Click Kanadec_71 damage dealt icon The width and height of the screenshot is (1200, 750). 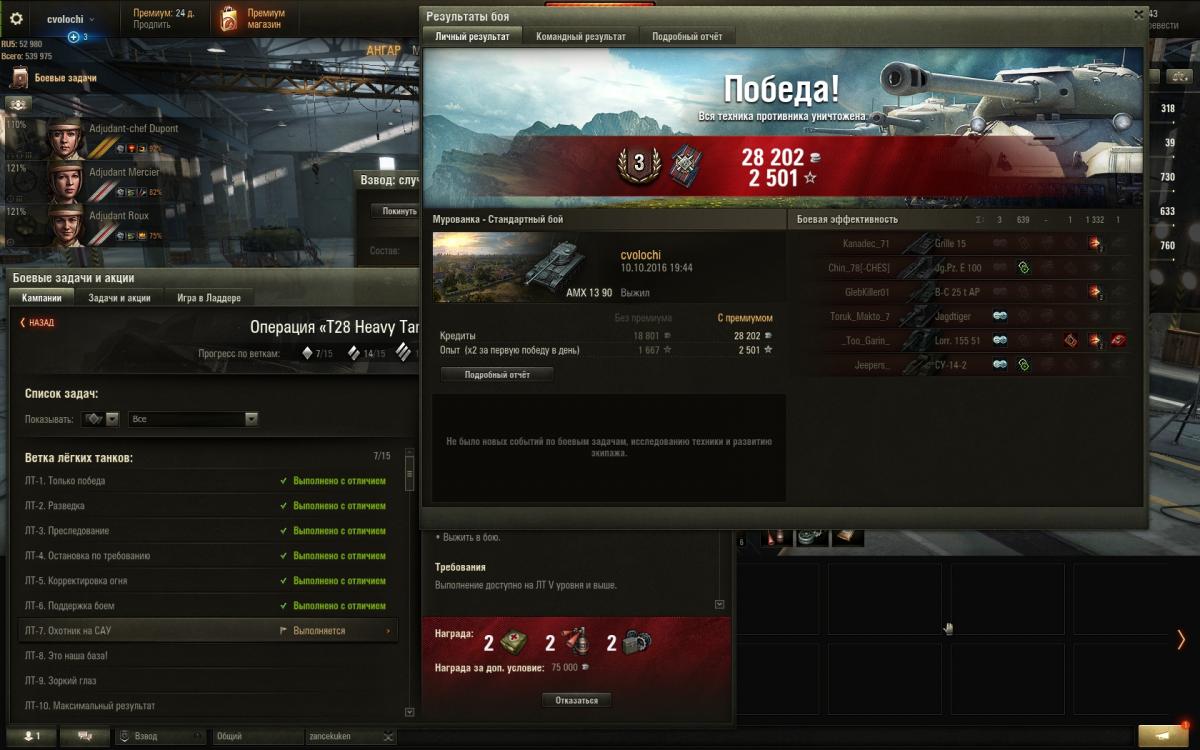[x=1095, y=243]
